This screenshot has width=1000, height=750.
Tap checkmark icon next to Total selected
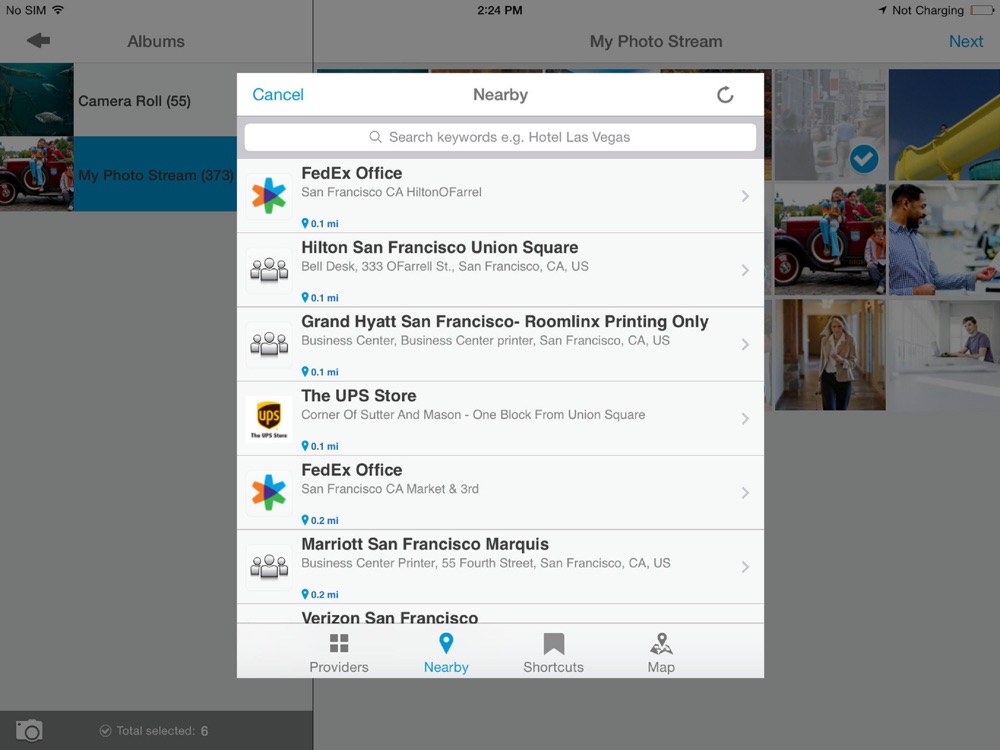[x=106, y=731]
